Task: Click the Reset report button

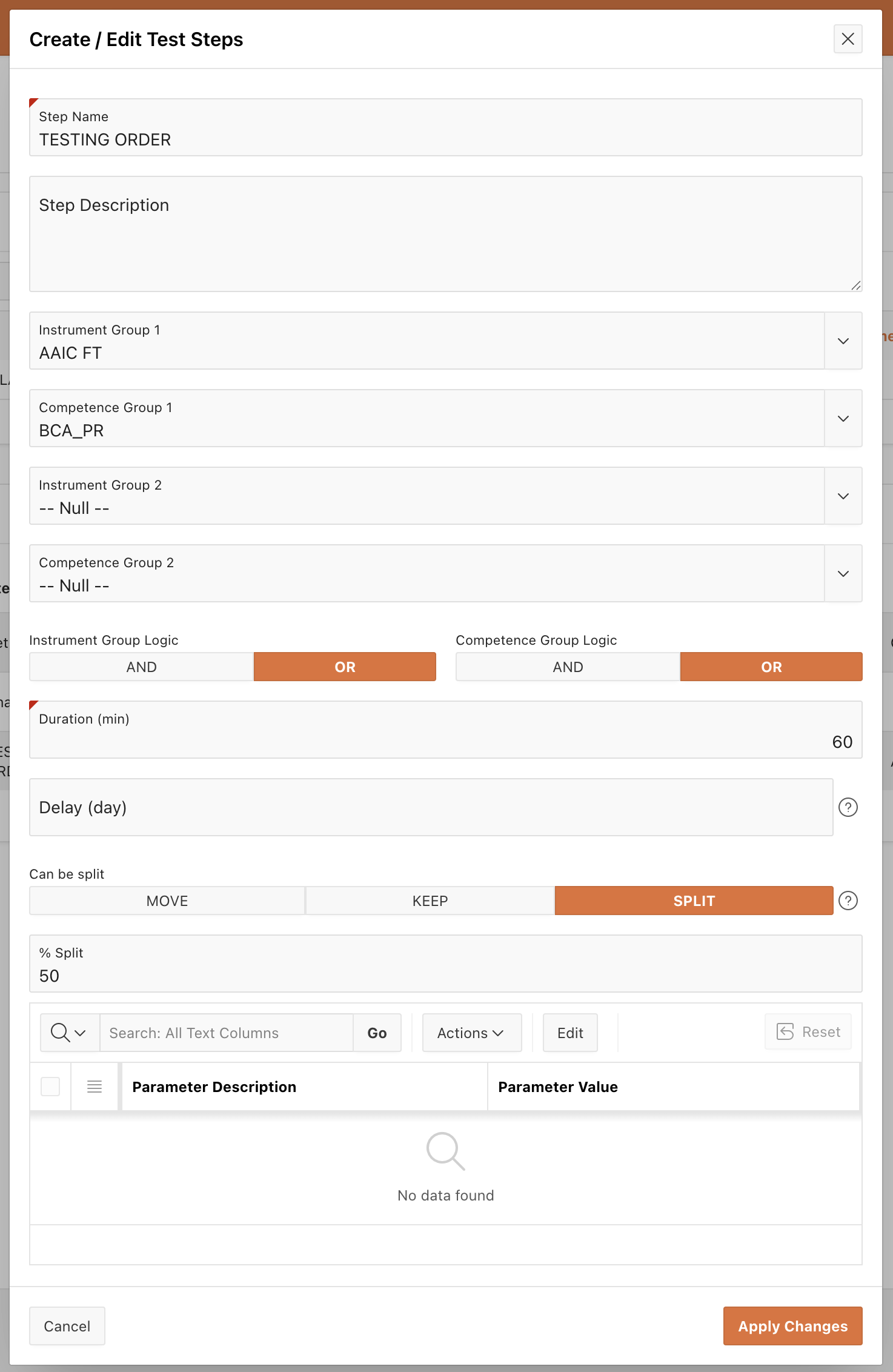Action: (808, 1032)
